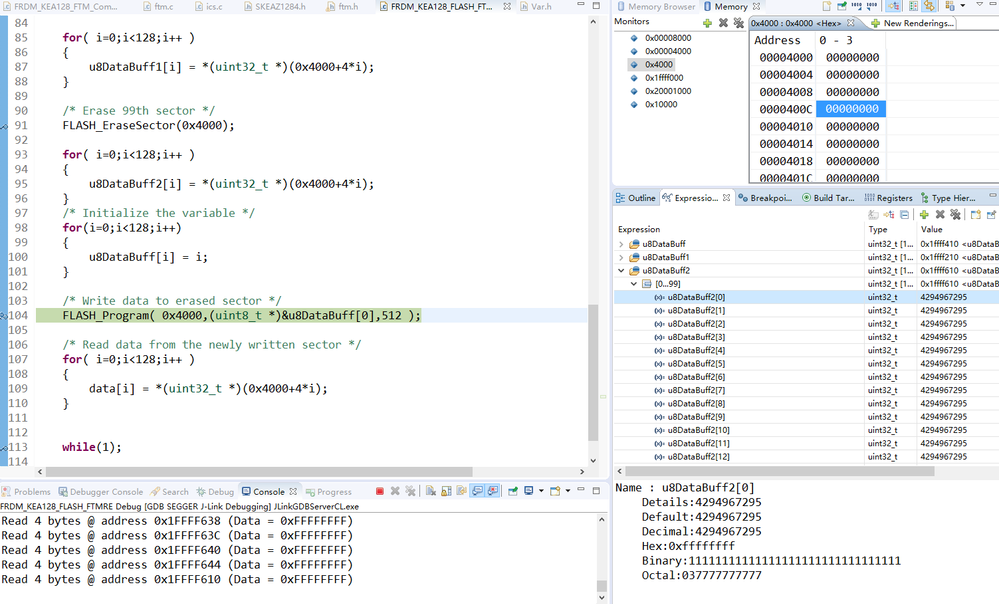Toggle split pane in Memory view
The image size is (999, 604).
(x=913, y=6)
